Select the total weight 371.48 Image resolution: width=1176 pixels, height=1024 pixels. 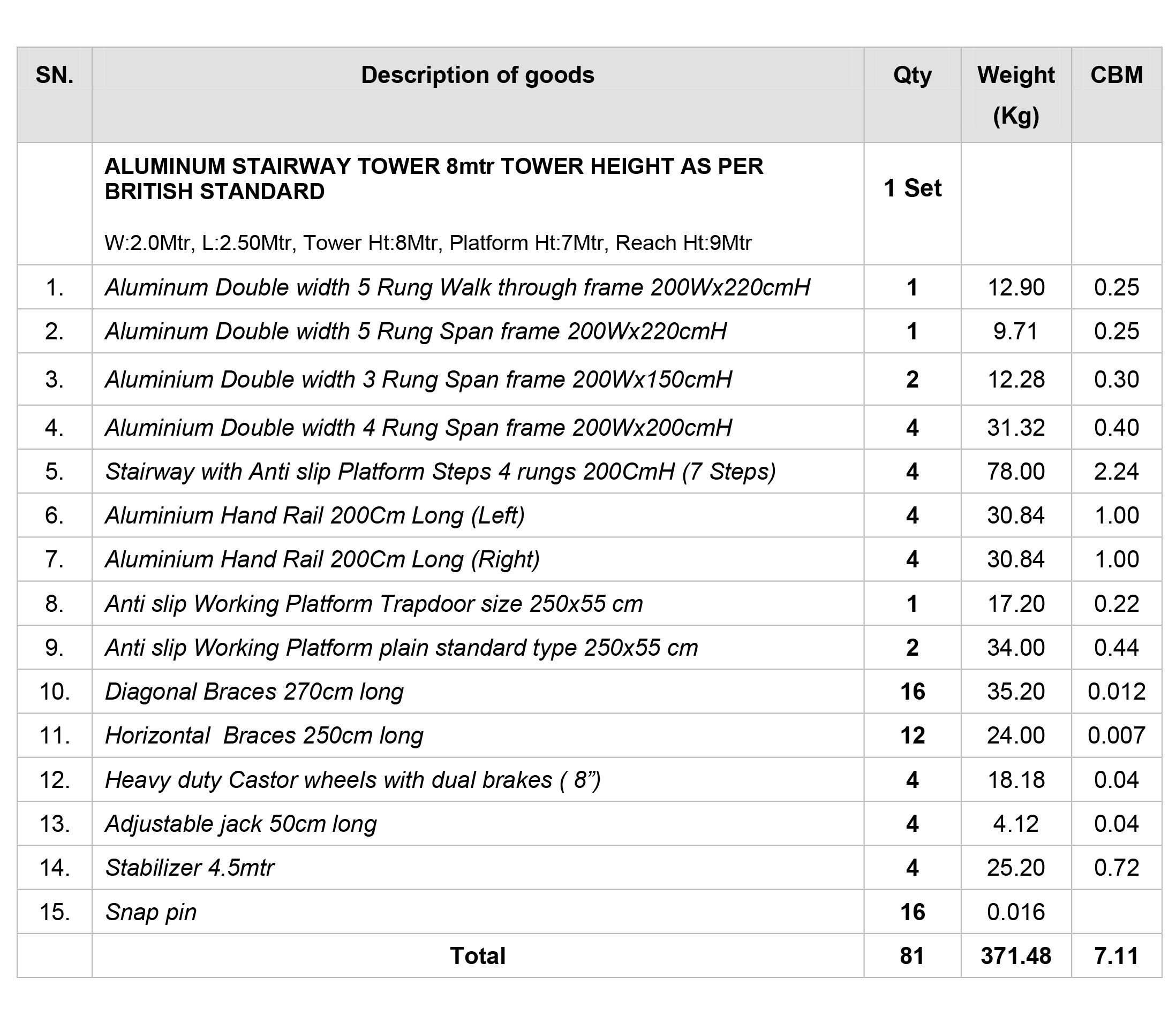coord(1015,956)
